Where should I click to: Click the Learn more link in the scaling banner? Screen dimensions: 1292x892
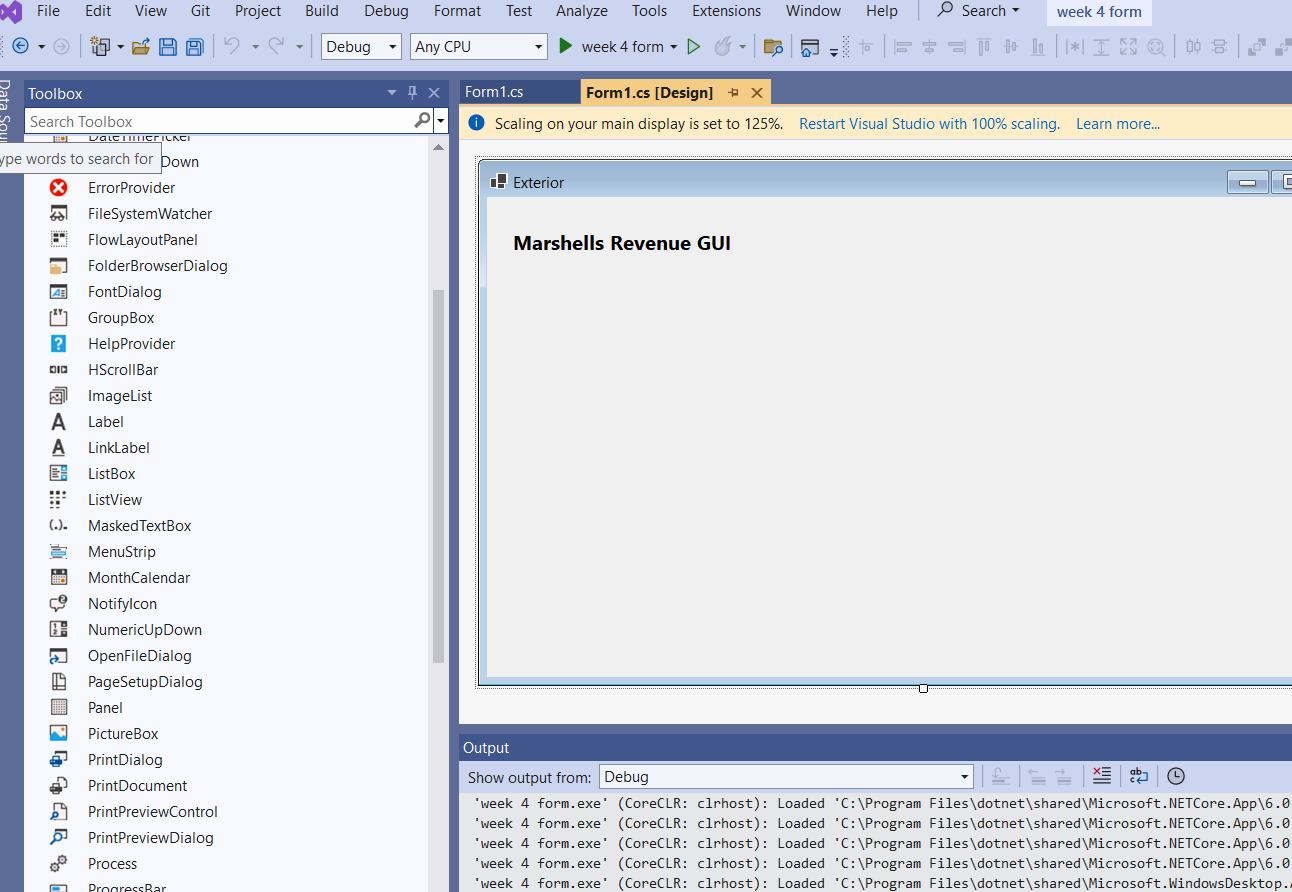pyautogui.click(x=1117, y=123)
